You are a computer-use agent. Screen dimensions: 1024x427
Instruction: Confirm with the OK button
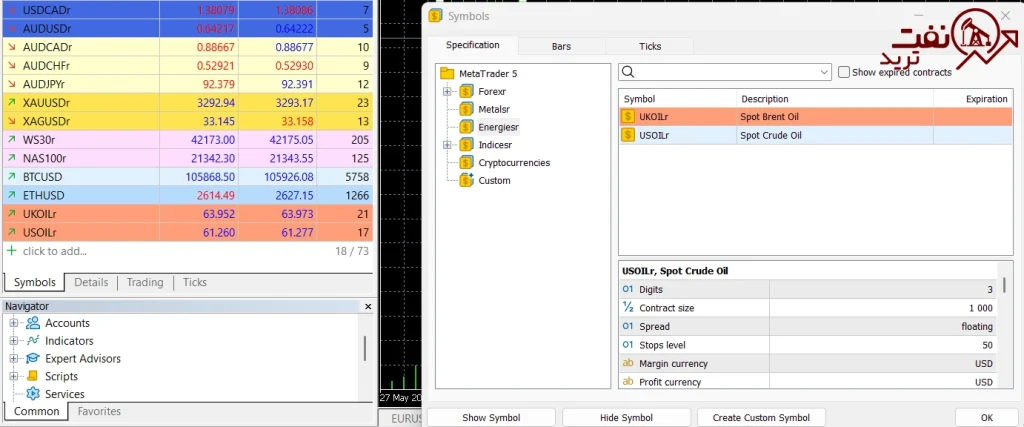(987, 418)
